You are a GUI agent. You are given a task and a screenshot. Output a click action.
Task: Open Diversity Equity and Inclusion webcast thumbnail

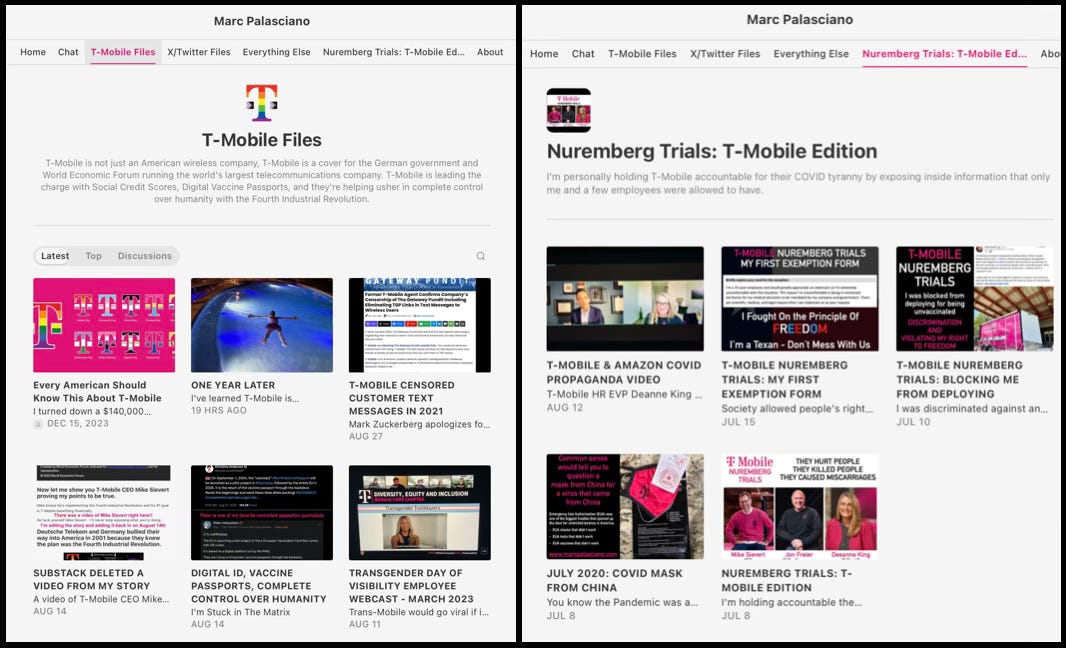pyautogui.click(x=419, y=513)
